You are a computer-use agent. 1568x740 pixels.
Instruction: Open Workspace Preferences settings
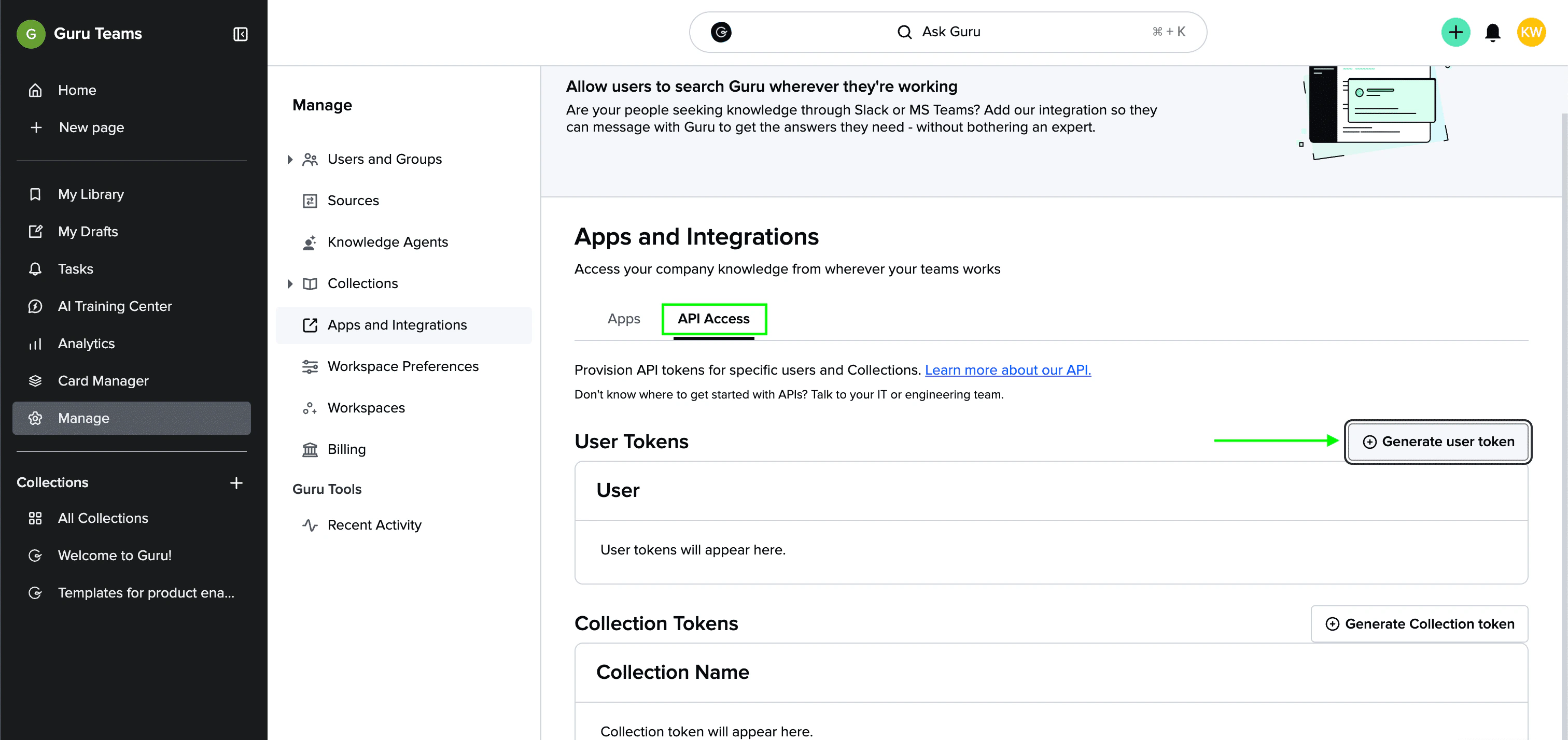point(402,366)
